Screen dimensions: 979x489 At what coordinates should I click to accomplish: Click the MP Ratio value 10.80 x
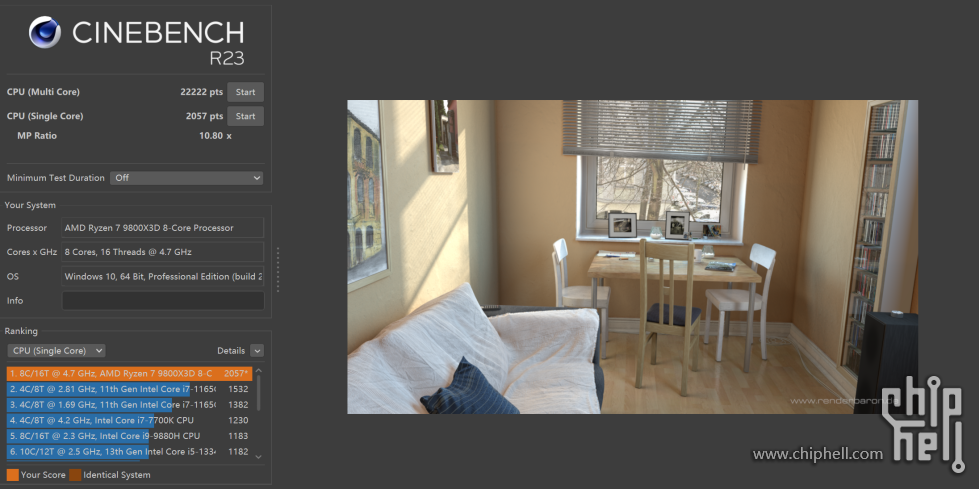coord(215,136)
